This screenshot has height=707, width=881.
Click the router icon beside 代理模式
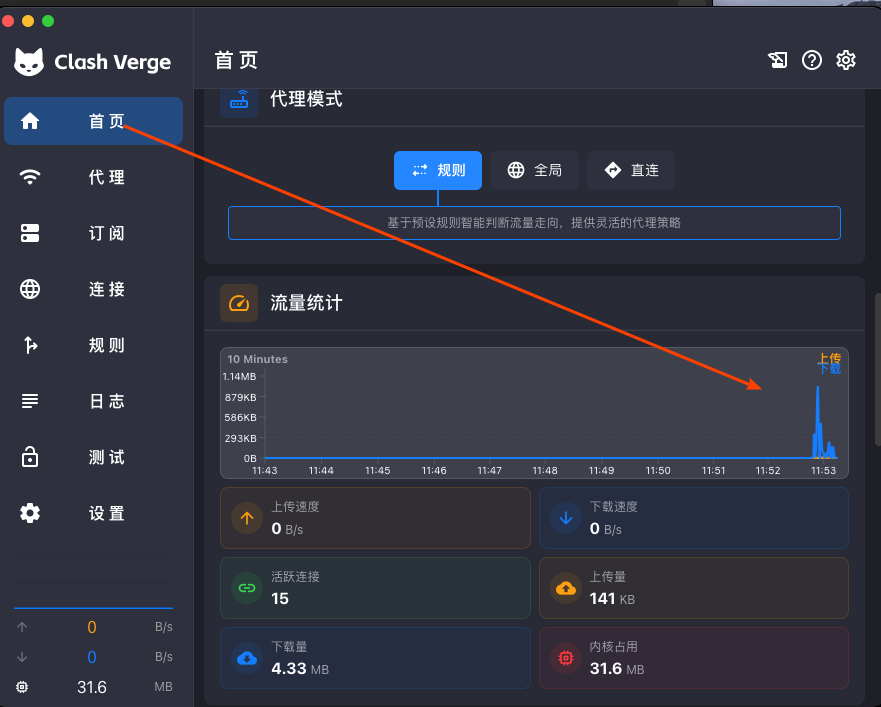click(239, 100)
